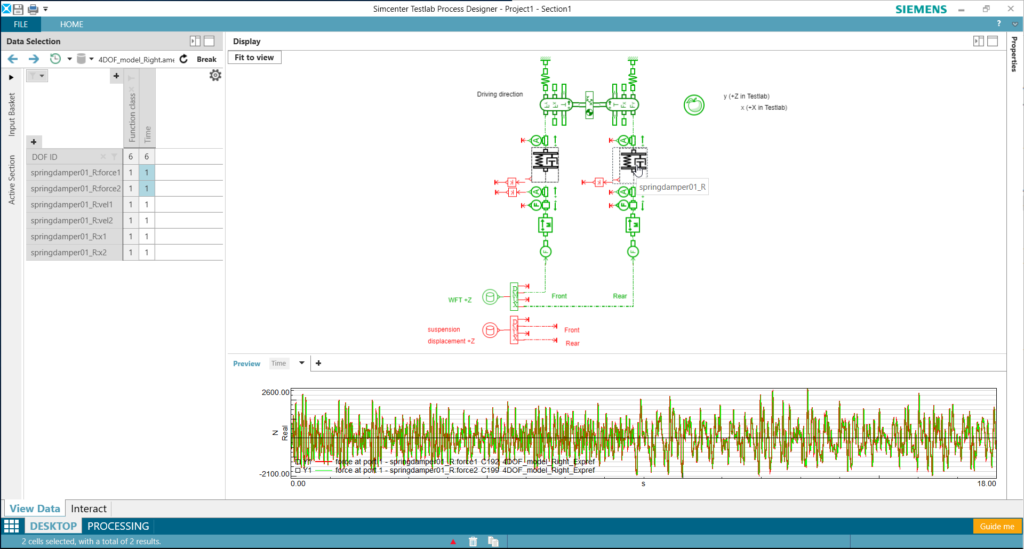The image size is (1024, 549).
Task: Click the history clock icon
Action: tap(56, 59)
